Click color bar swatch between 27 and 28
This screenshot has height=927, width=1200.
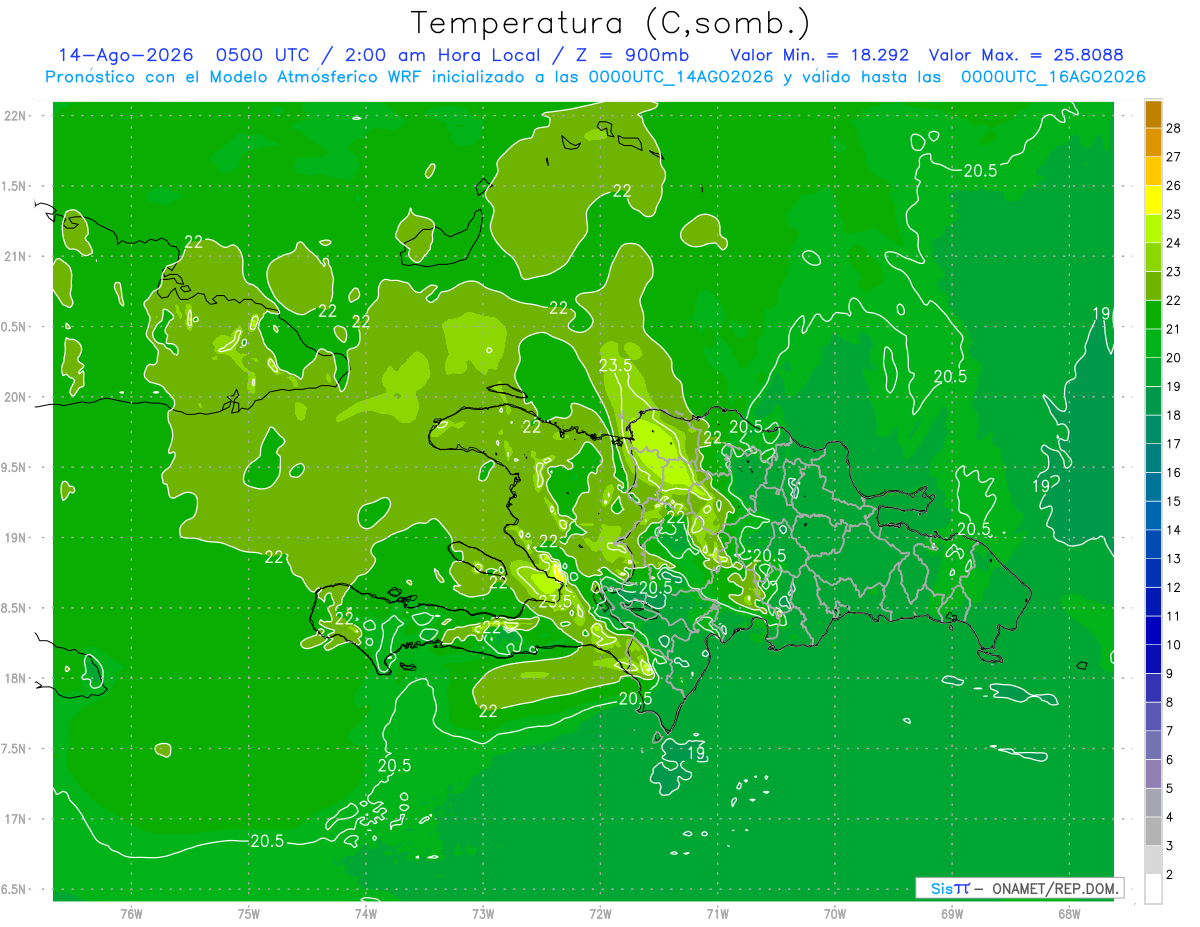[x=1153, y=142]
